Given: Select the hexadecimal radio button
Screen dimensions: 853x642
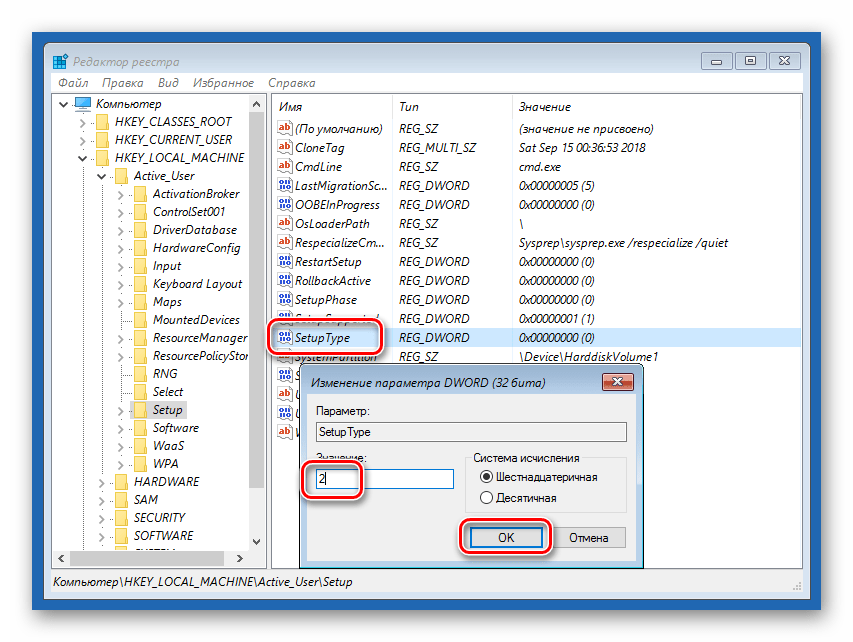Looking at the screenshot, I should coord(487,477).
